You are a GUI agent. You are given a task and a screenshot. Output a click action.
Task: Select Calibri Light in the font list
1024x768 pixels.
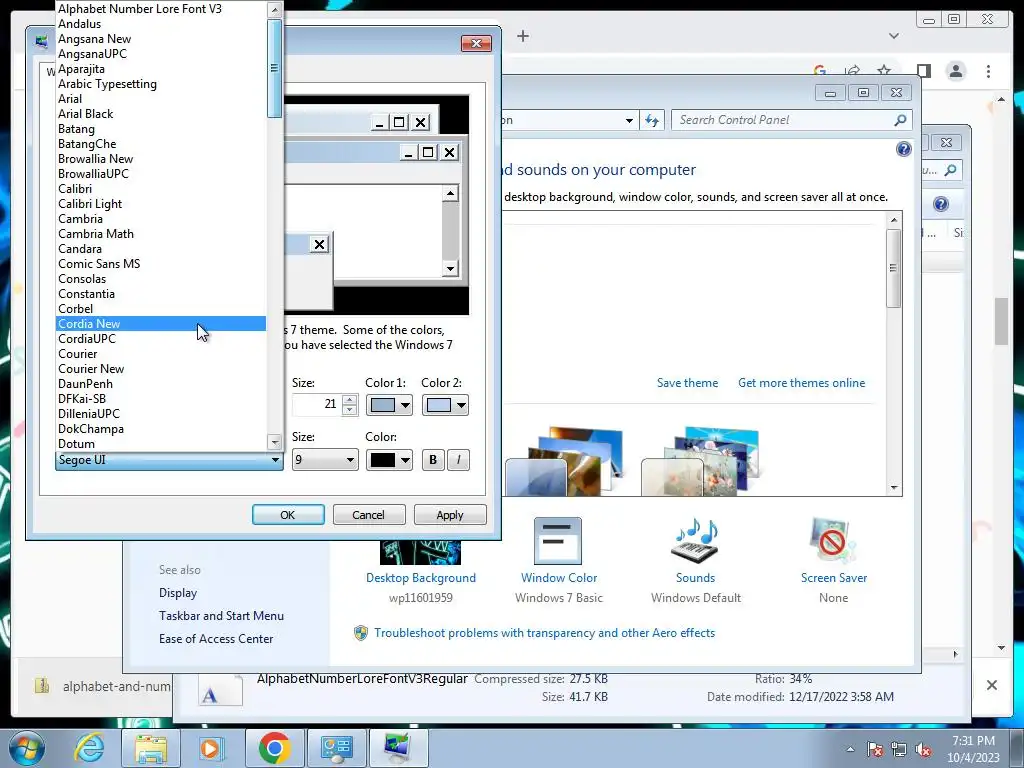tap(161, 204)
